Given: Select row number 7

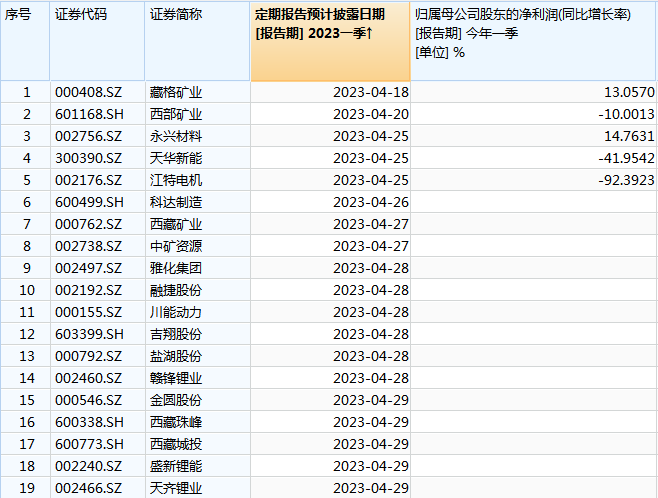Looking at the screenshot, I should pyautogui.click(x=27, y=224).
